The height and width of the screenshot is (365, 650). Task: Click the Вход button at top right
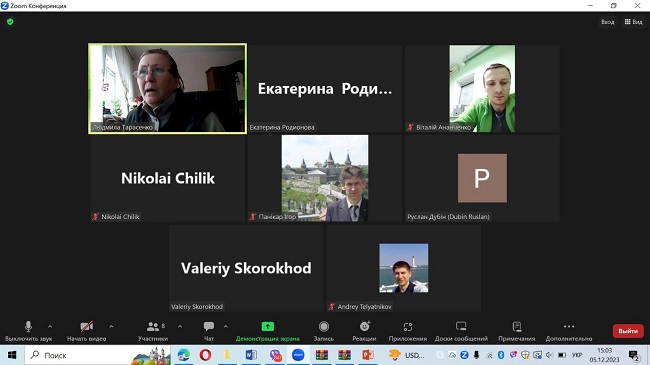pos(607,22)
